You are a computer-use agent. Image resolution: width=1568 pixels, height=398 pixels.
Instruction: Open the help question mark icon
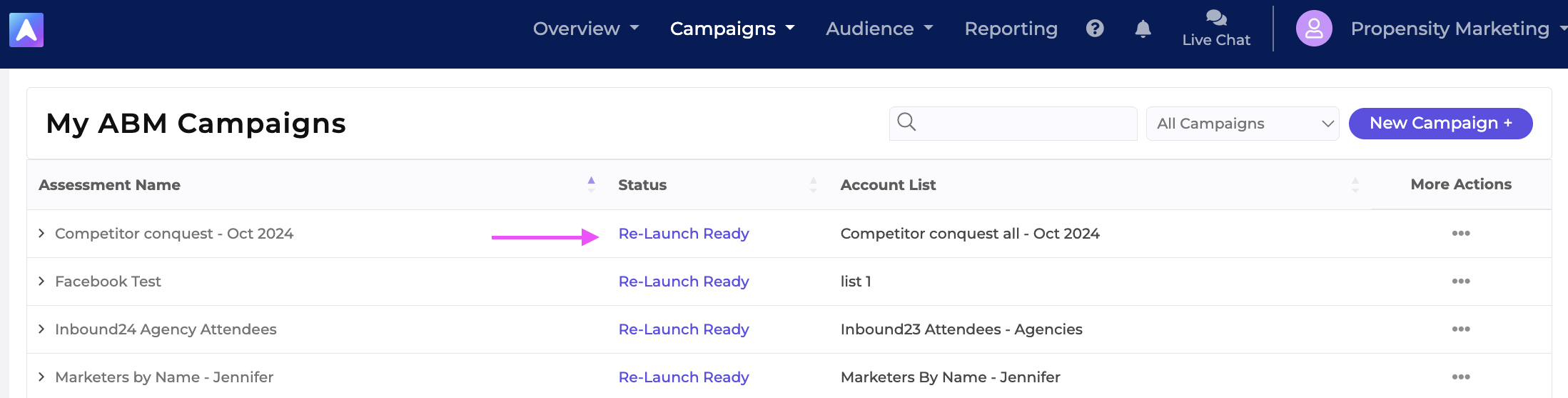coord(1095,29)
